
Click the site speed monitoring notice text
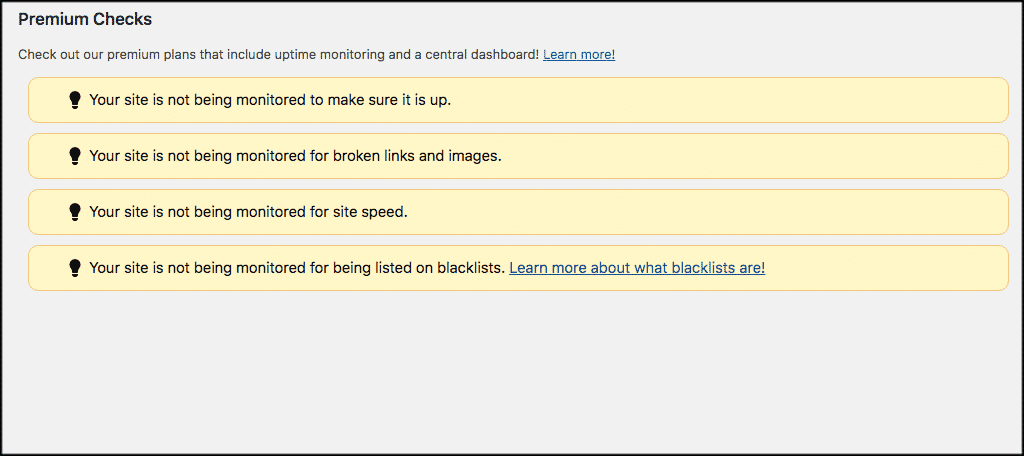click(248, 212)
